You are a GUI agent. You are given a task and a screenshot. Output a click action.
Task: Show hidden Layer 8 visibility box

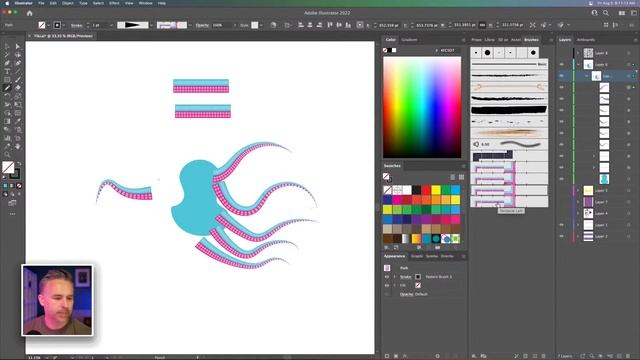pos(562,53)
